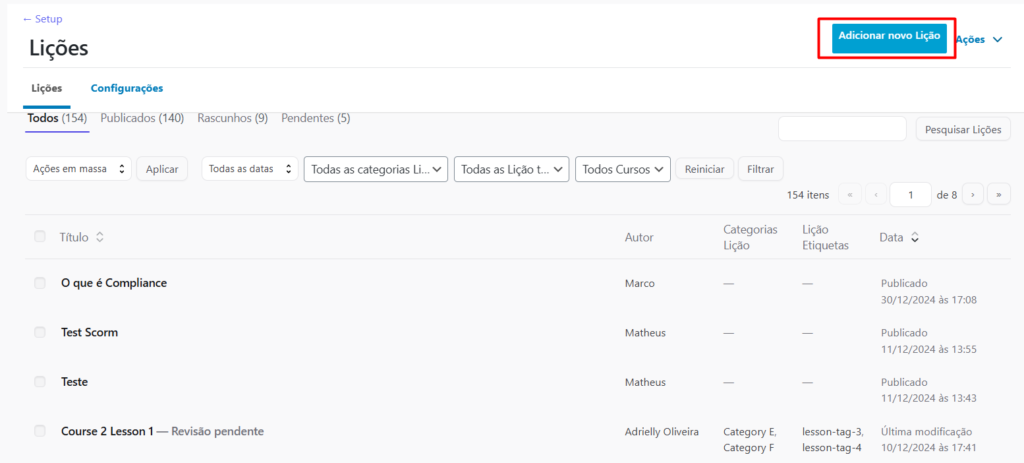Toggle the select-all checkbox in the table header
The height and width of the screenshot is (463, 1024).
click(40, 237)
